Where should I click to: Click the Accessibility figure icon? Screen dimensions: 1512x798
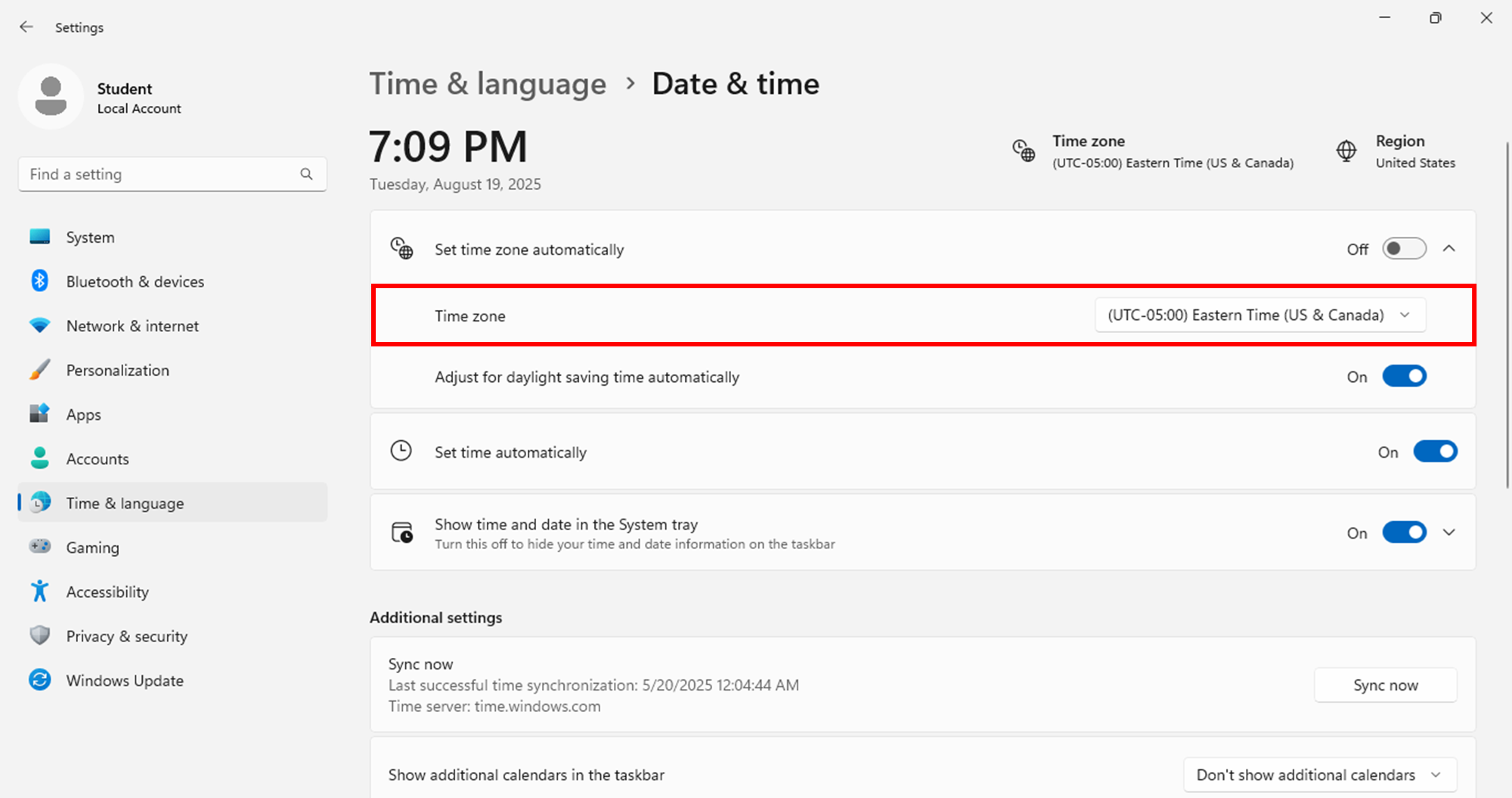[x=39, y=591]
